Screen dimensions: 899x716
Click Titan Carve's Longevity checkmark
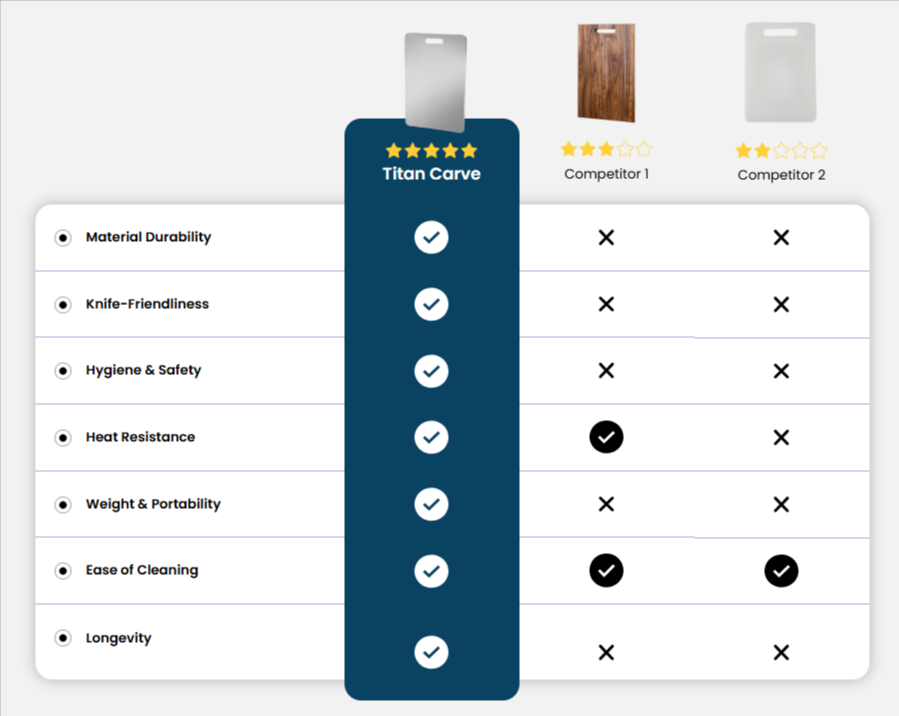431,652
